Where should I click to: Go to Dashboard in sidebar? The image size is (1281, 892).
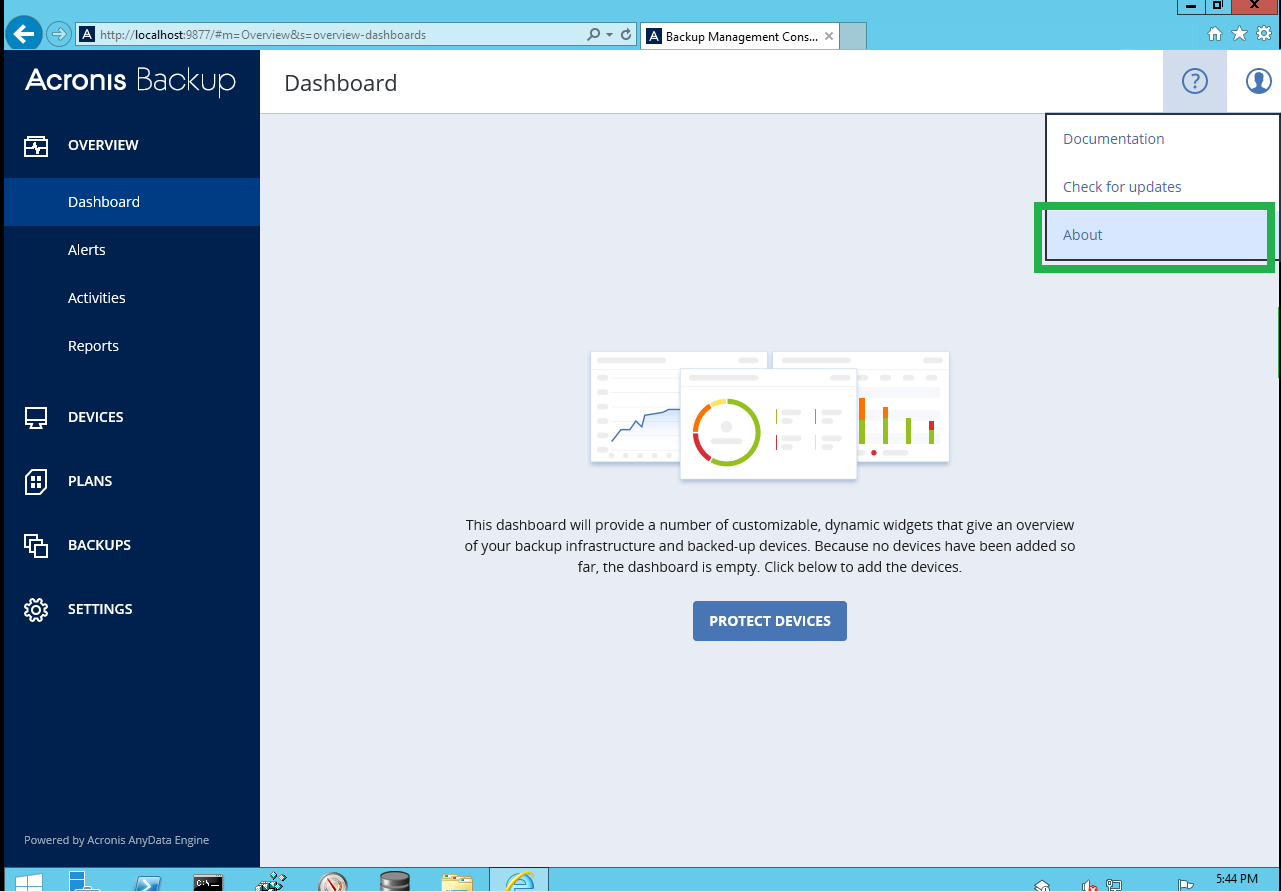click(132, 202)
